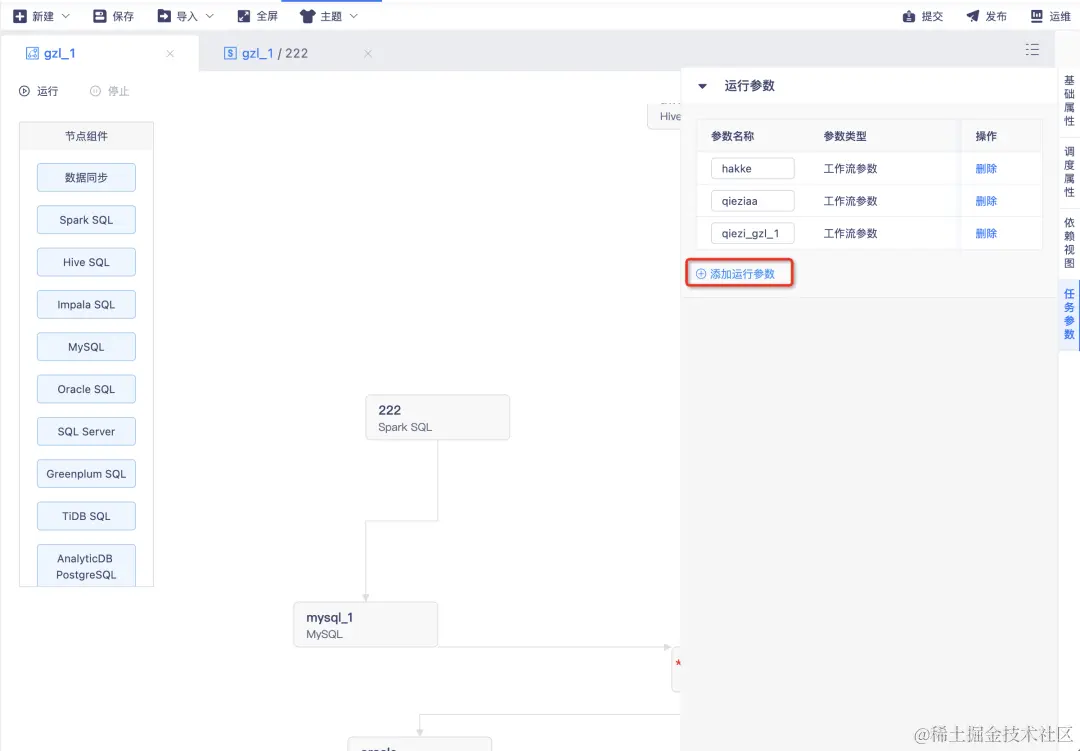Image resolution: width=1080 pixels, height=751 pixels.
Task: Select the 222 Spark SQL canvas node
Action: point(437,418)
